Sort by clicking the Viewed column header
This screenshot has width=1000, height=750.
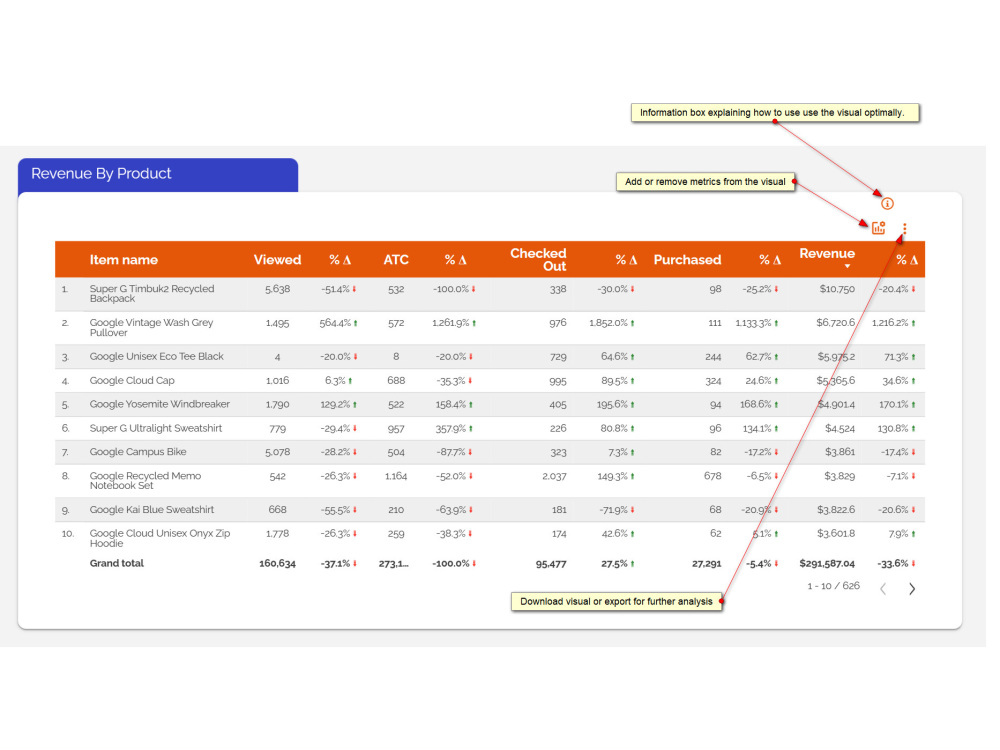click(277, 260)
